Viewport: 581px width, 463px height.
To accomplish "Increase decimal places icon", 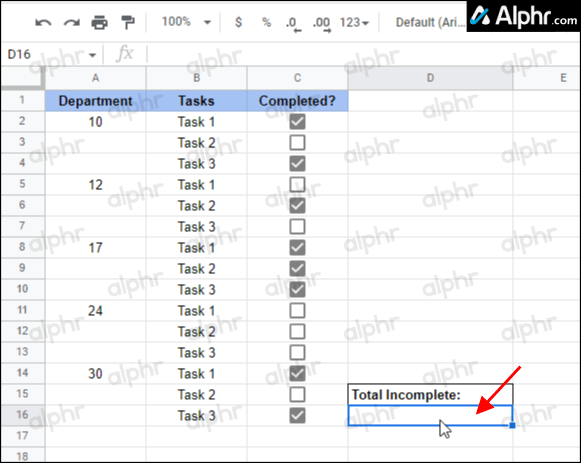I will (x=322, y=24).
